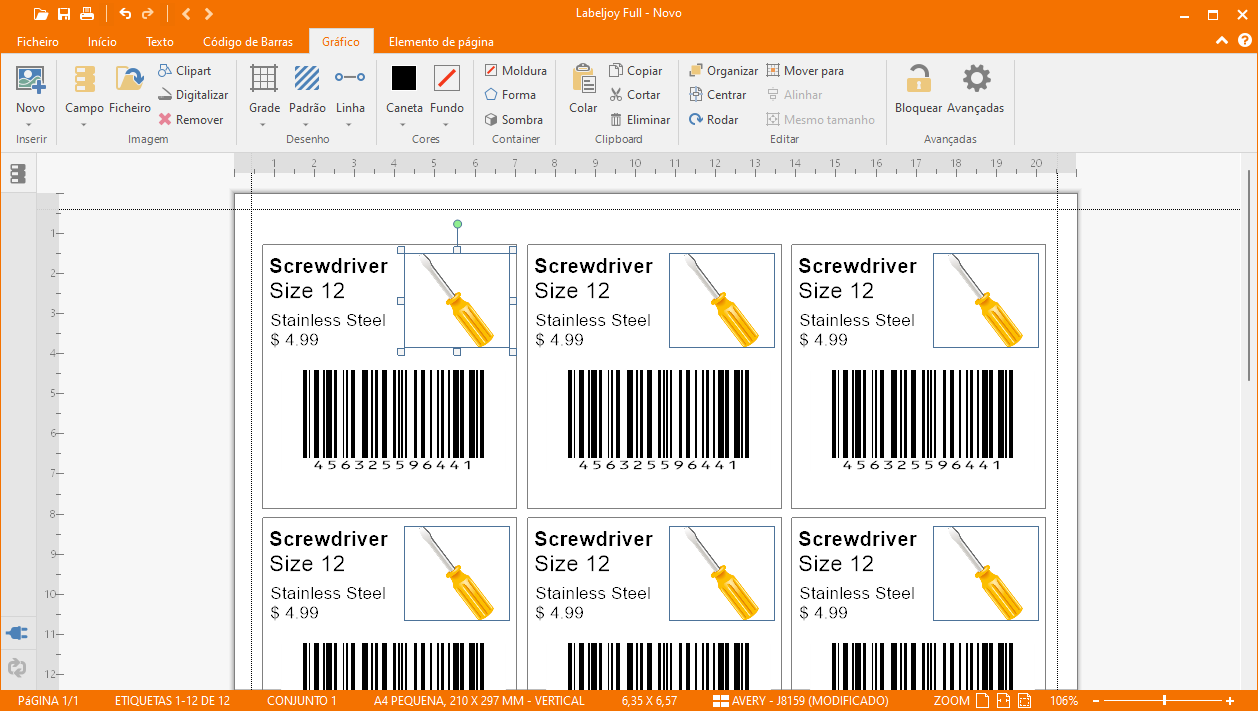Click Remover to remove image
The image size is (1258, 711).
click(190, 119)
